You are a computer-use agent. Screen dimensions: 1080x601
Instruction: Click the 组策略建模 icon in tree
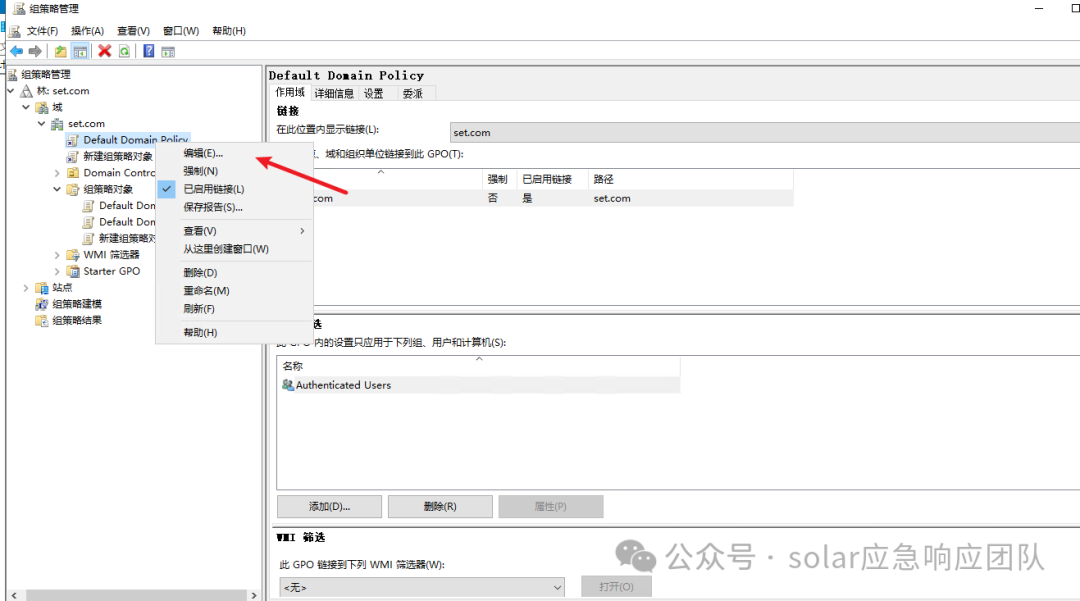(42, 304)
